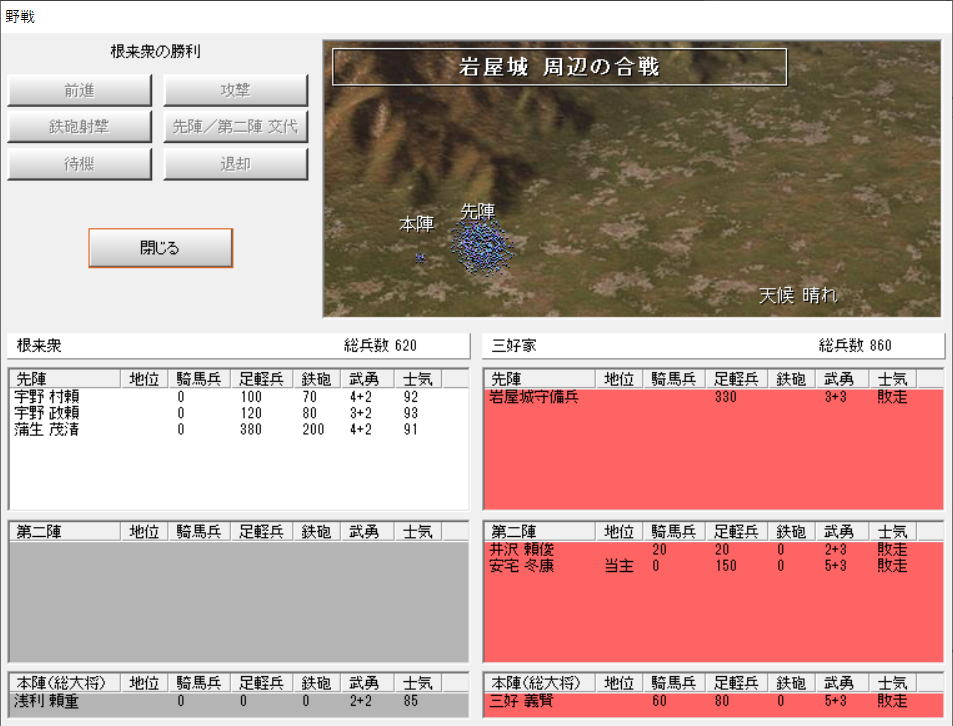Screen dimensions: 953x726
Task: Click the 鉄砲射撃 button
Action: (x=79, y=127)
